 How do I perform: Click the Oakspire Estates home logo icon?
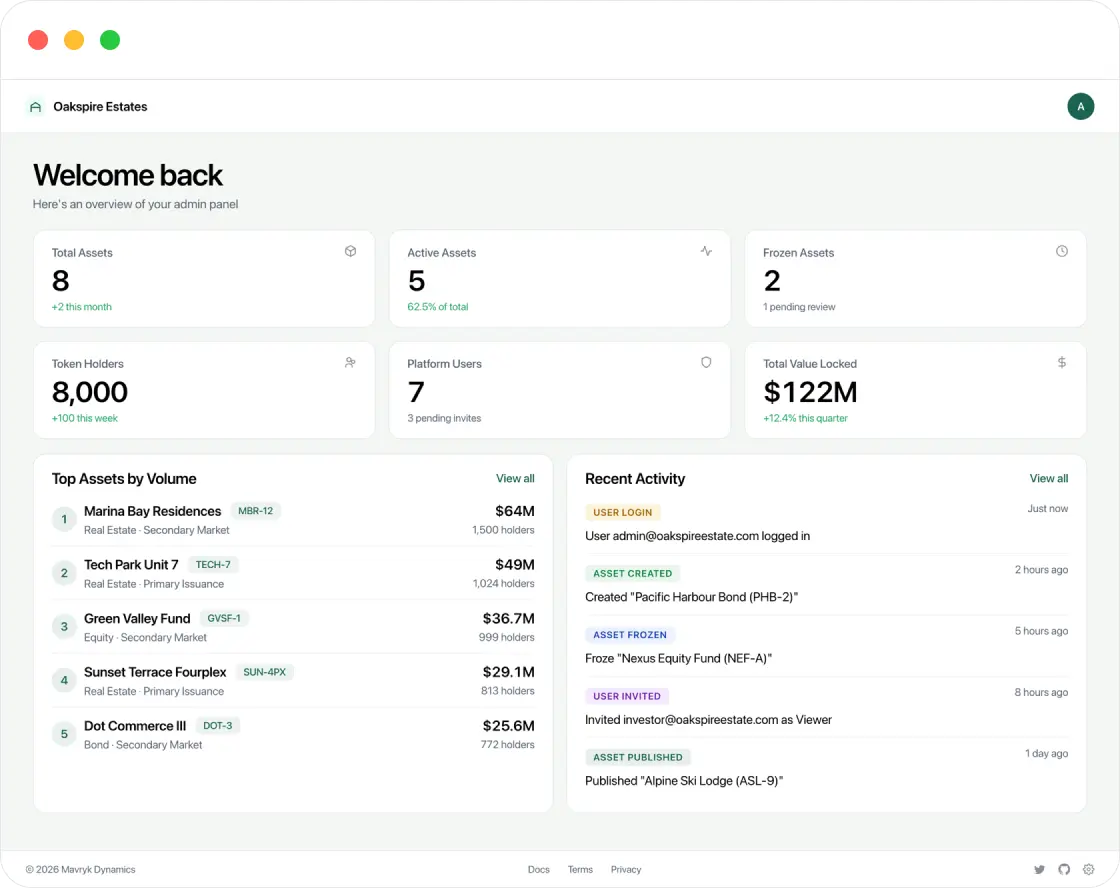[x=35, y=107]
